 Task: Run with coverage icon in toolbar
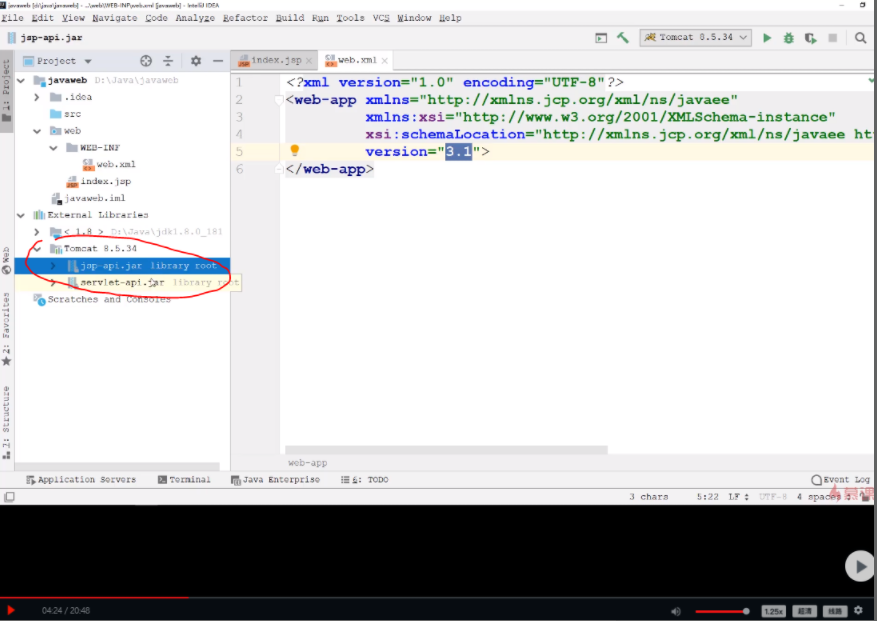click(810, 38)
